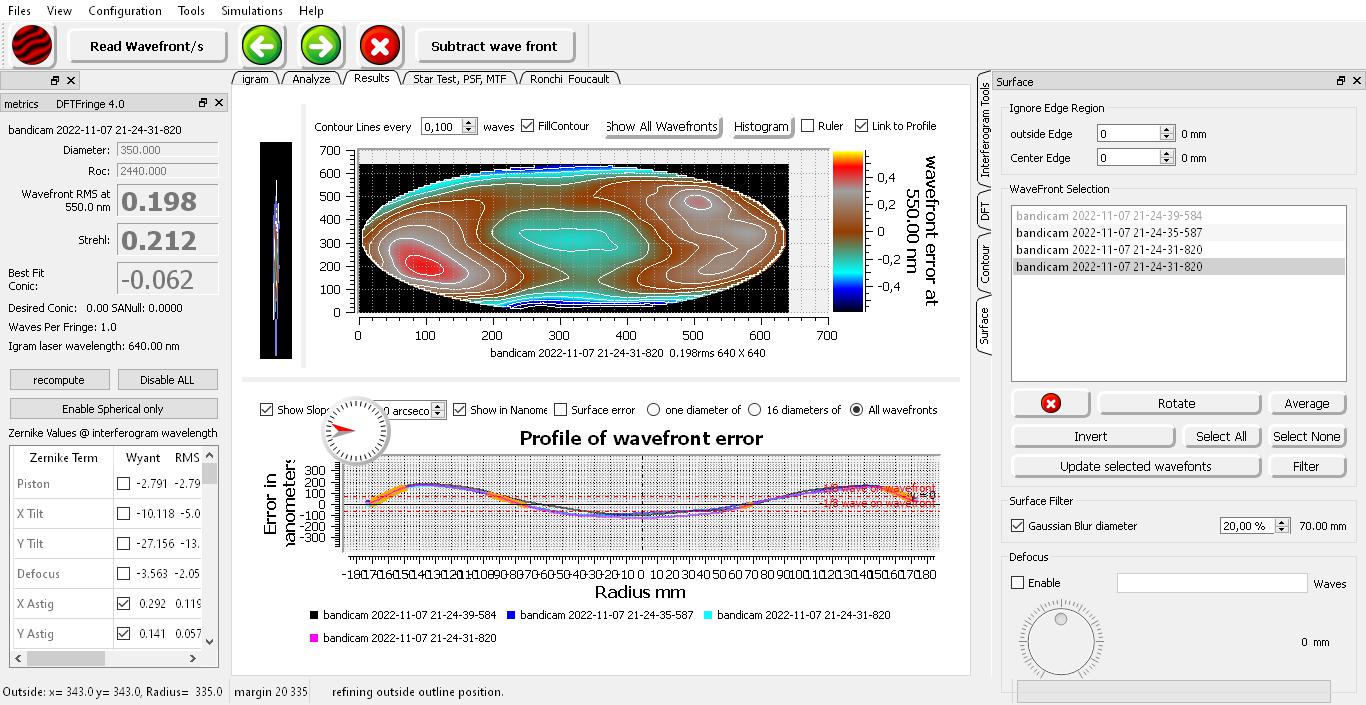Select the '16 diameters of' radio button
This screenshot has width=1366, height=705.
point(756,410)
